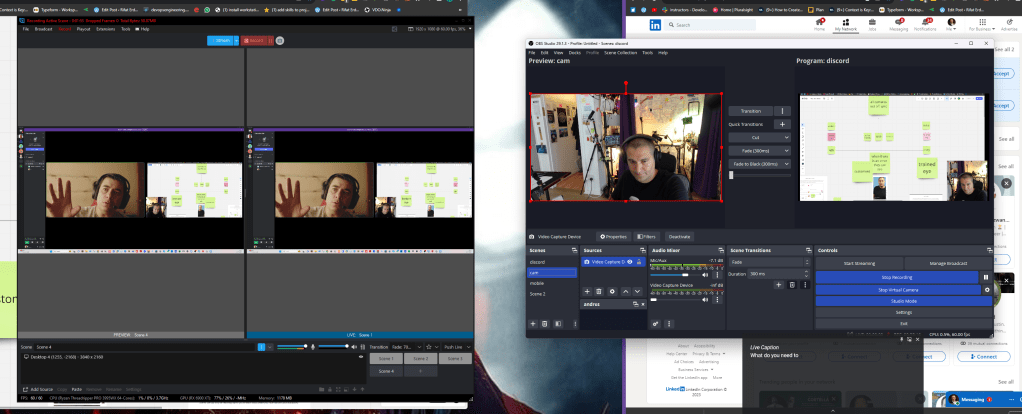Screen dimensions: 1022x414
Task: Click the Transition button in studio mode
Action: pos(750,111)
